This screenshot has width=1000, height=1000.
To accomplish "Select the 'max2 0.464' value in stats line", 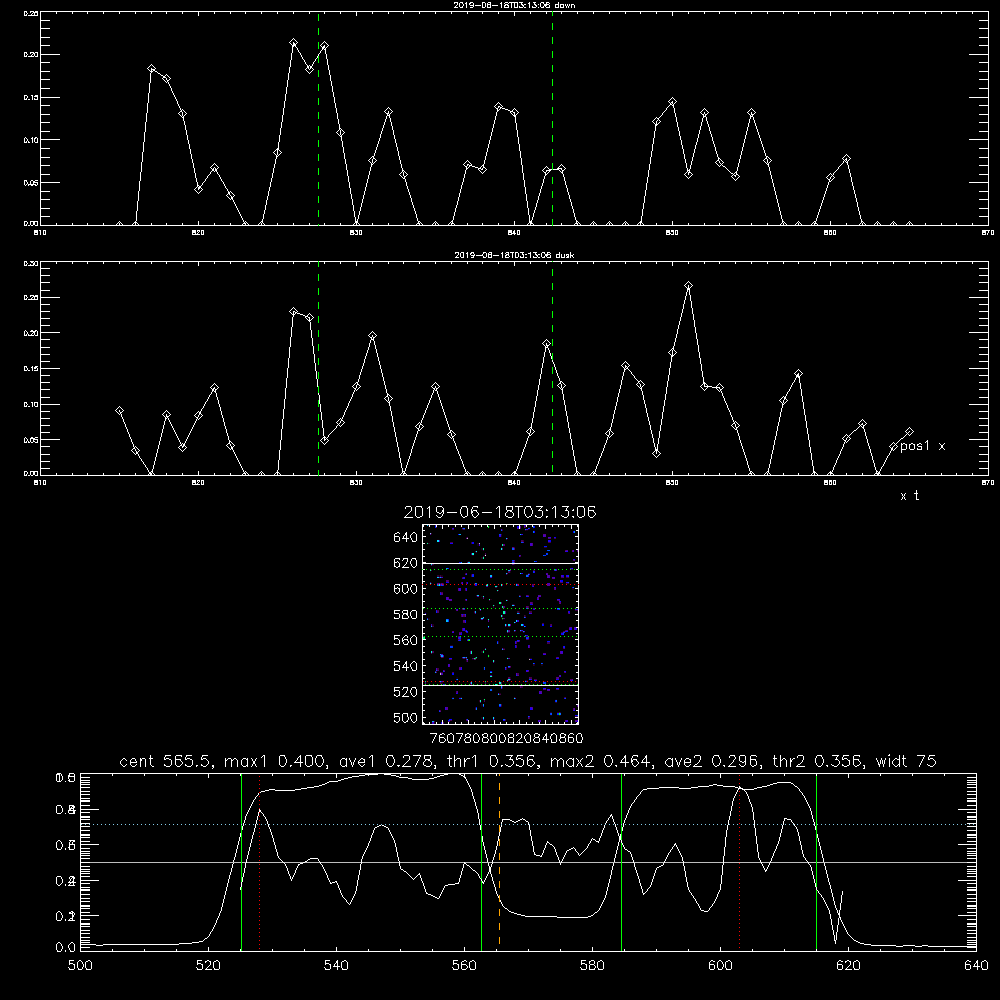I will [x=603, y=761].
